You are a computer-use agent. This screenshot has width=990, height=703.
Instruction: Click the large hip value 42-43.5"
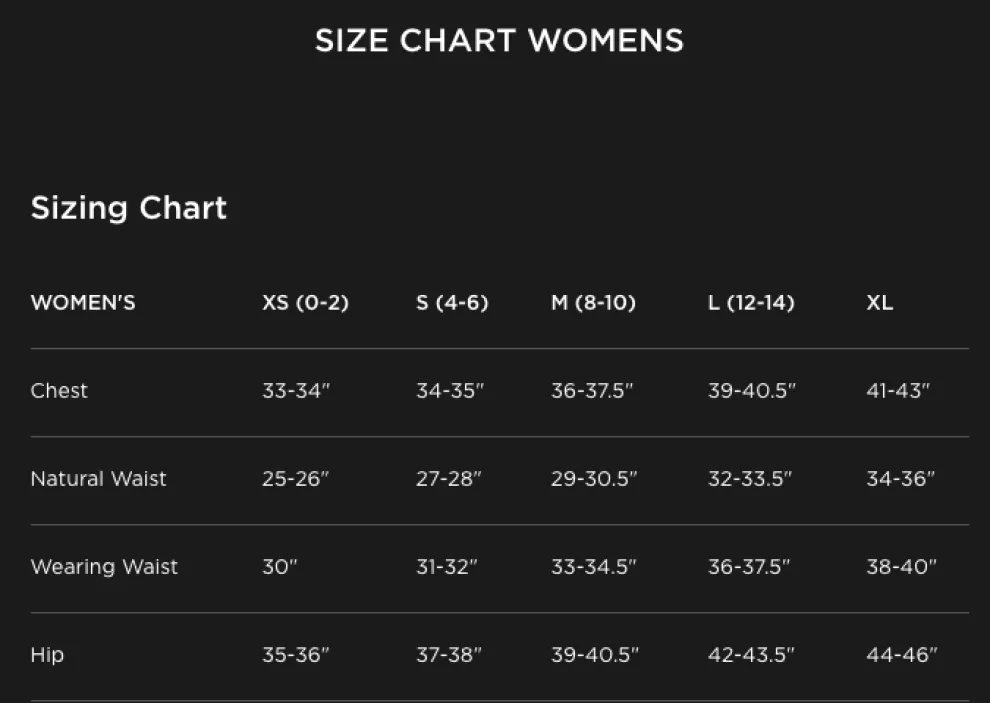751,655
